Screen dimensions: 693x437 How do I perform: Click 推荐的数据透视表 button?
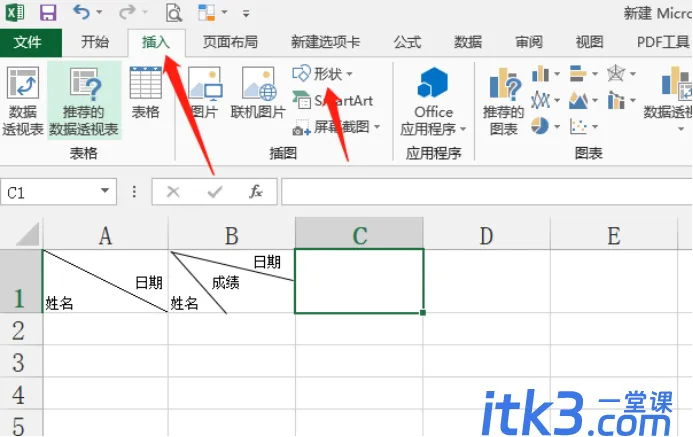[84, 101]
